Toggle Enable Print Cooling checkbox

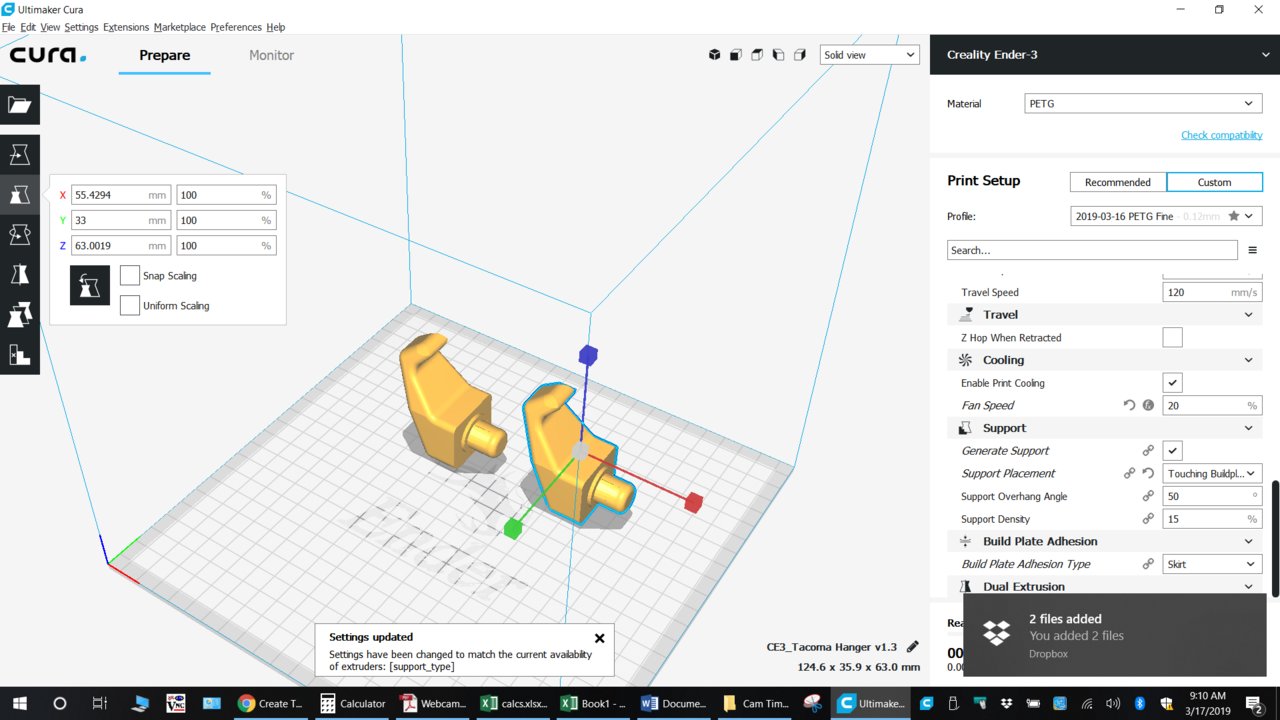[x=1172, y=383]
